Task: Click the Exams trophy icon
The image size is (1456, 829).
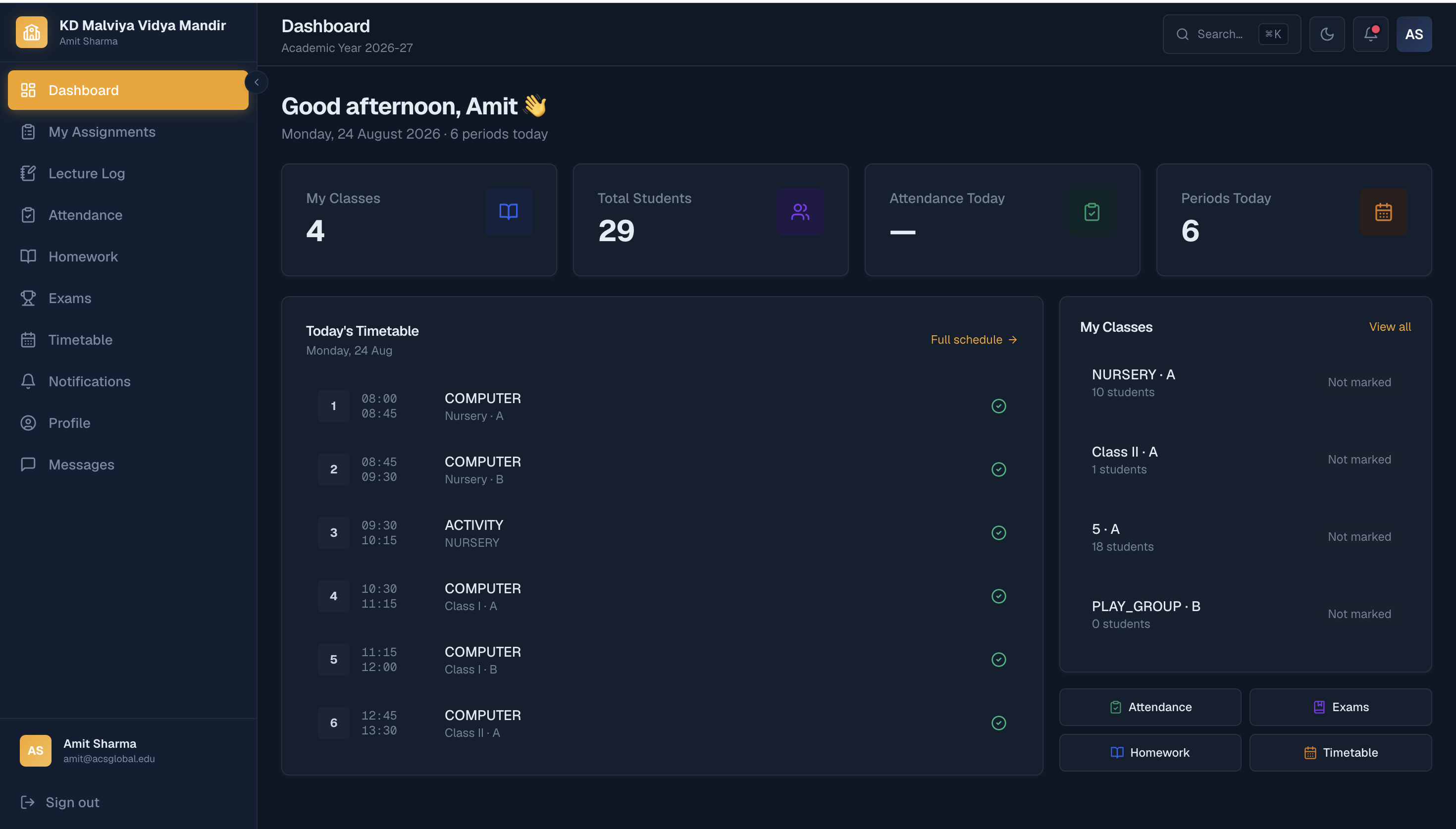Action: coord(28,298)
